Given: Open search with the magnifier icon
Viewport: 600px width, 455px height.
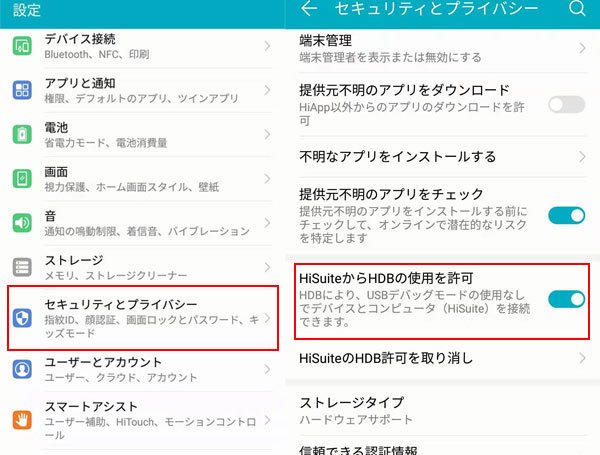Looking at the screenshot, I should point(577,8).
